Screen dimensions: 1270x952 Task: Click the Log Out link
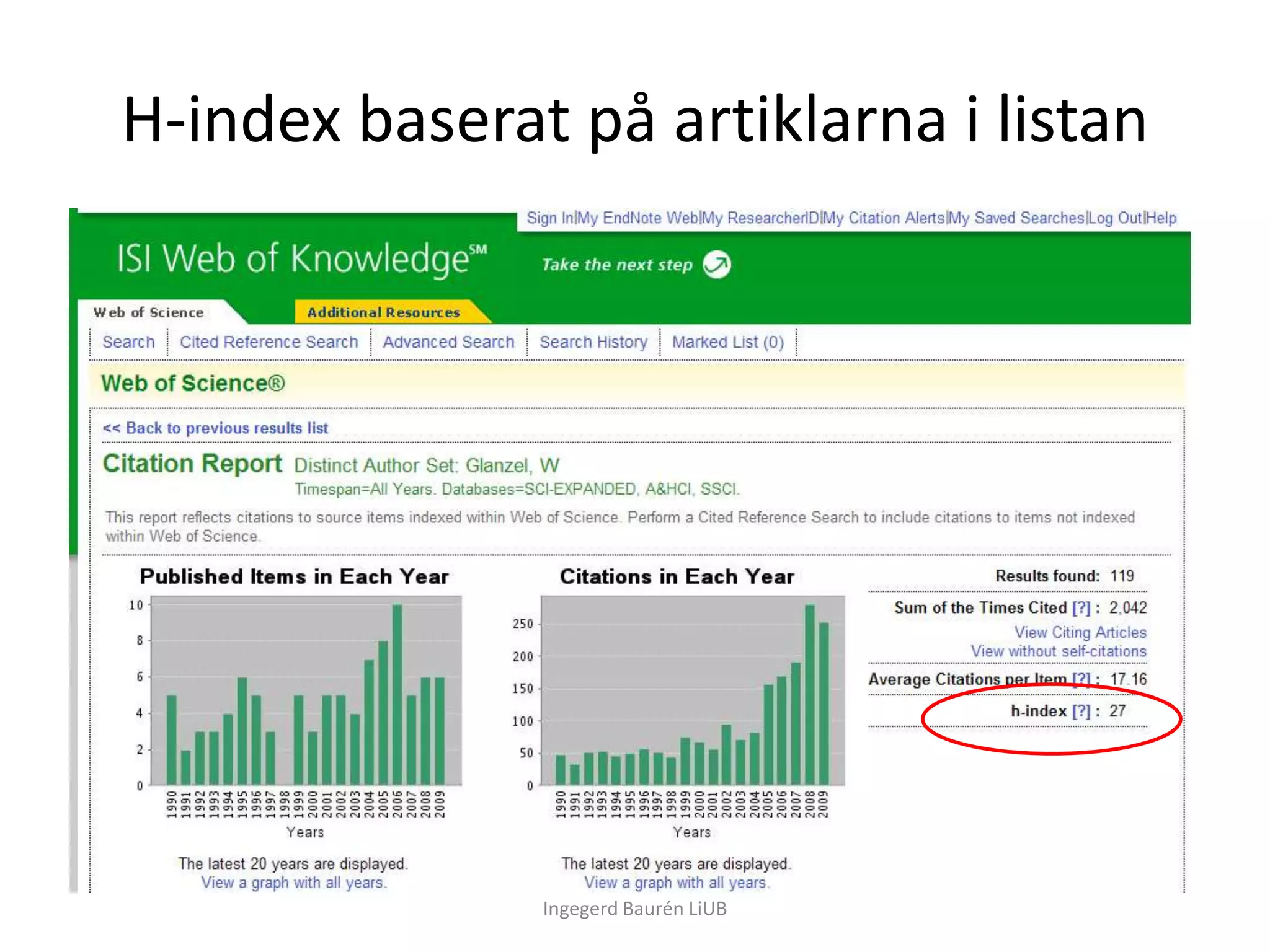(x=1115, y=218)
